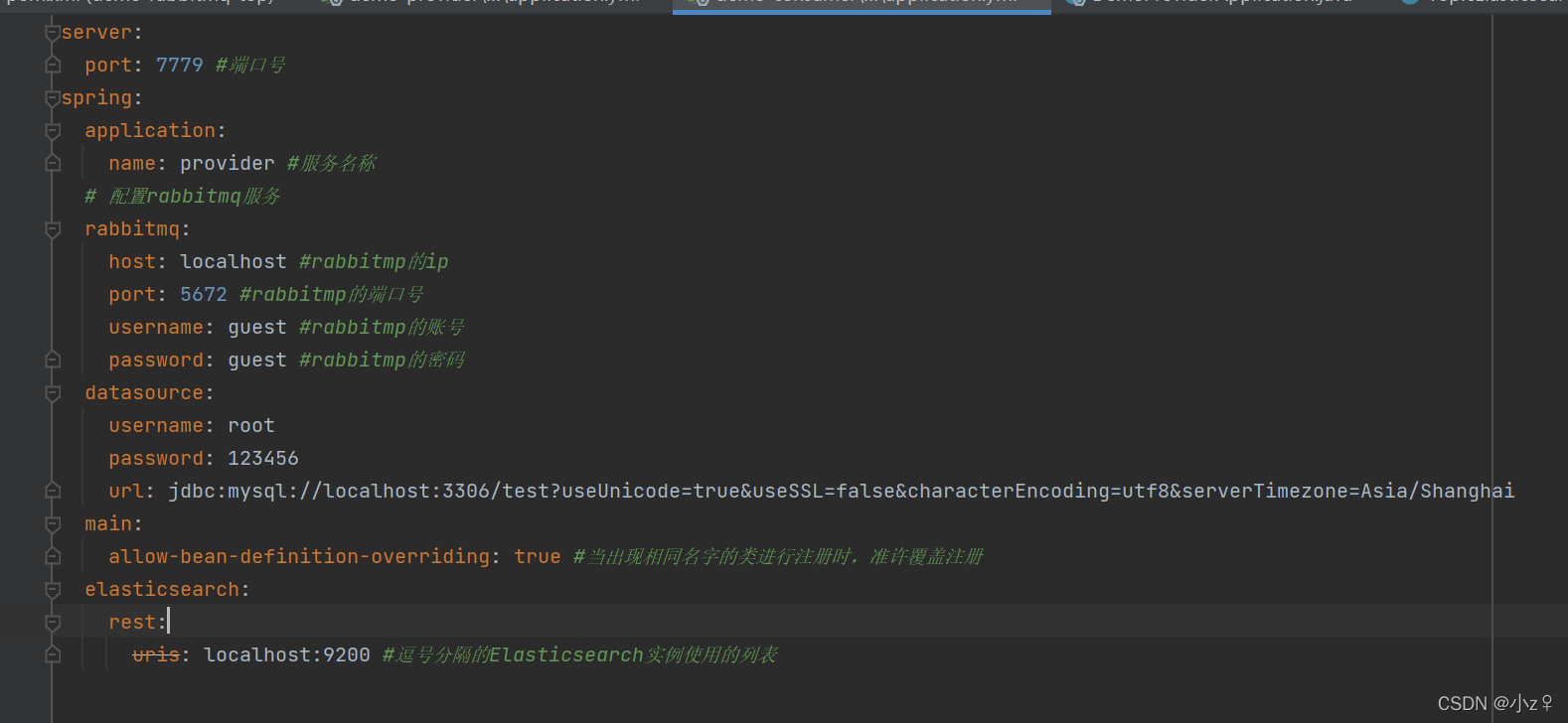Click fold-end marker beside rabbitmq password line
This screenshot has width=1568, height=723.
[x=53, y=361]
